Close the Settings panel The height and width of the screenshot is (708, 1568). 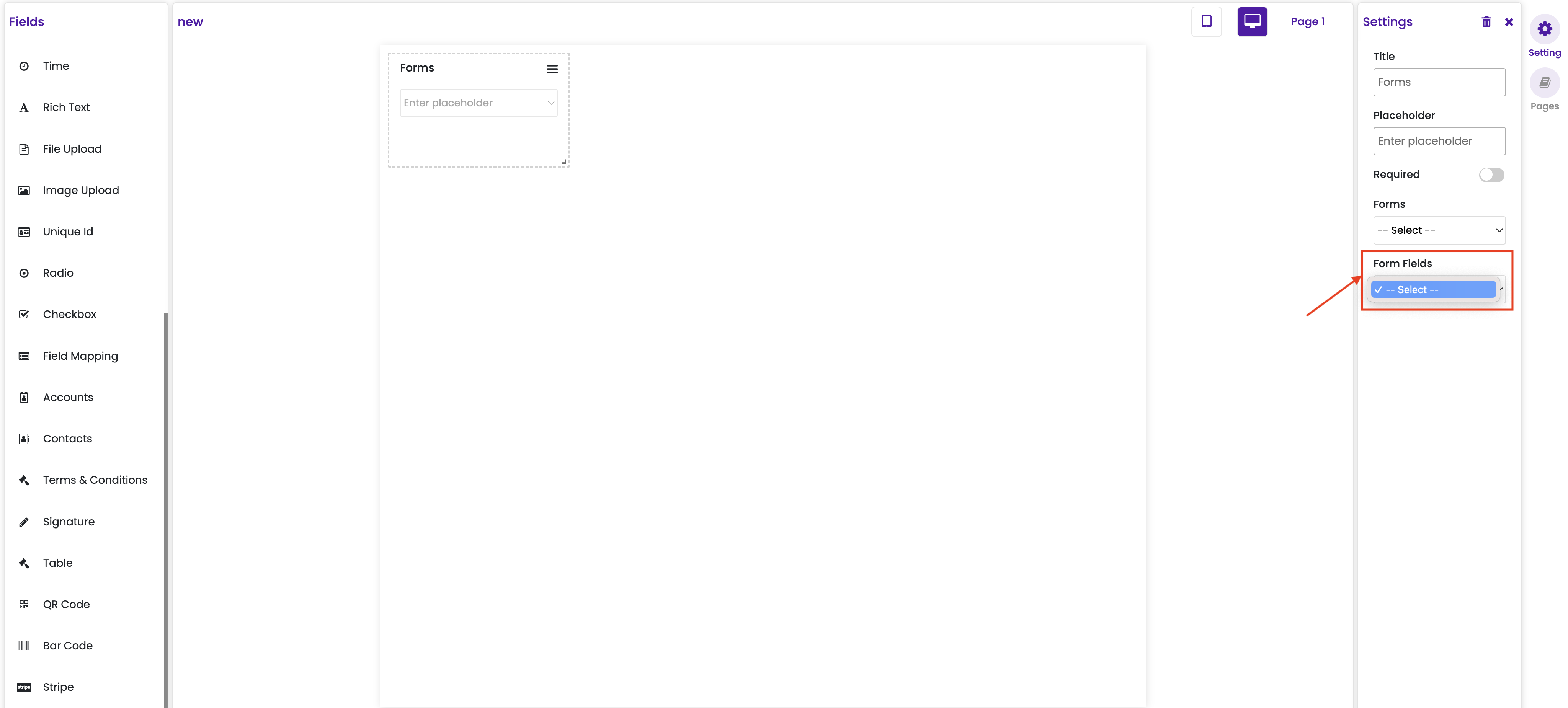point(1509,22)
